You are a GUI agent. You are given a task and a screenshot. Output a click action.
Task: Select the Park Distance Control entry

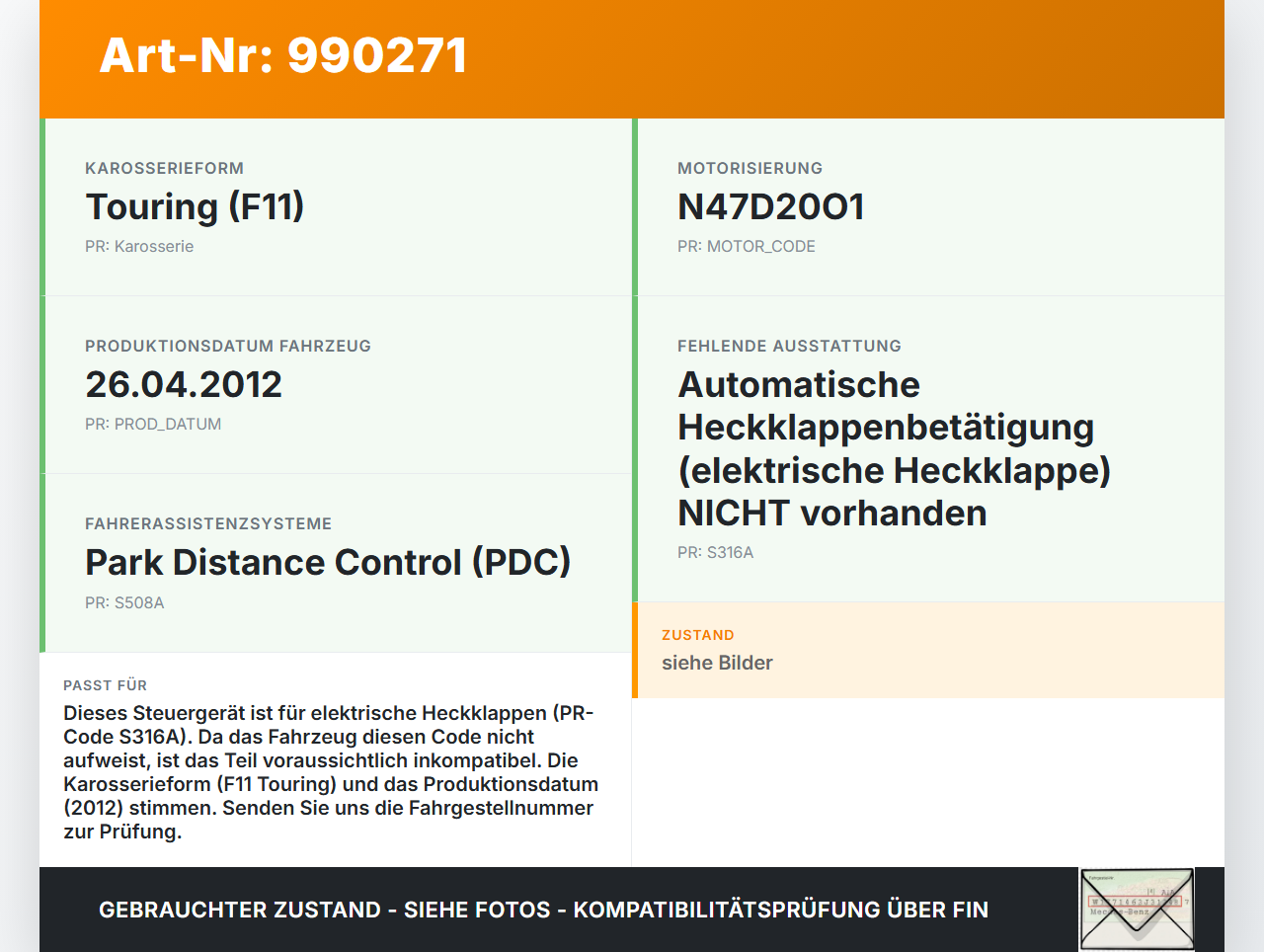(328, 562)
